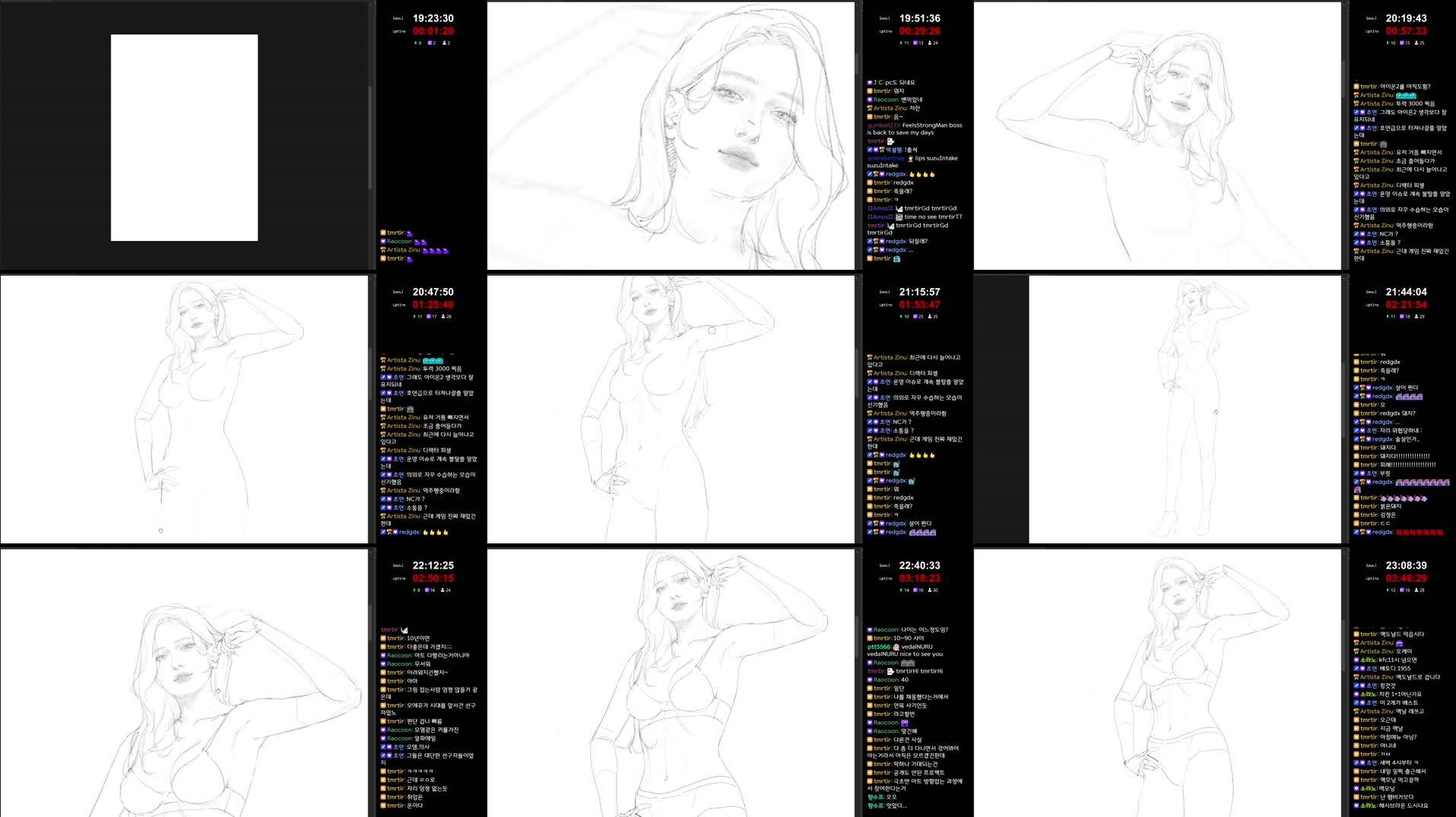Click the vedalNURU emote sent by ptt5566

tap(896, 648)
